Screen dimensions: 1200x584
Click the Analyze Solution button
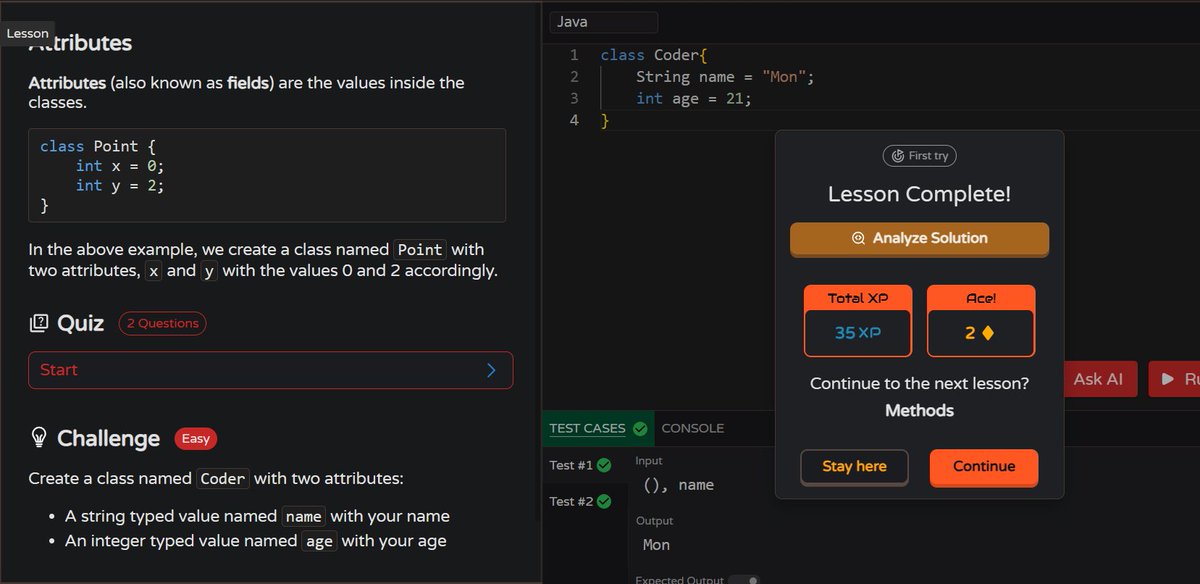tap(919, 239)
